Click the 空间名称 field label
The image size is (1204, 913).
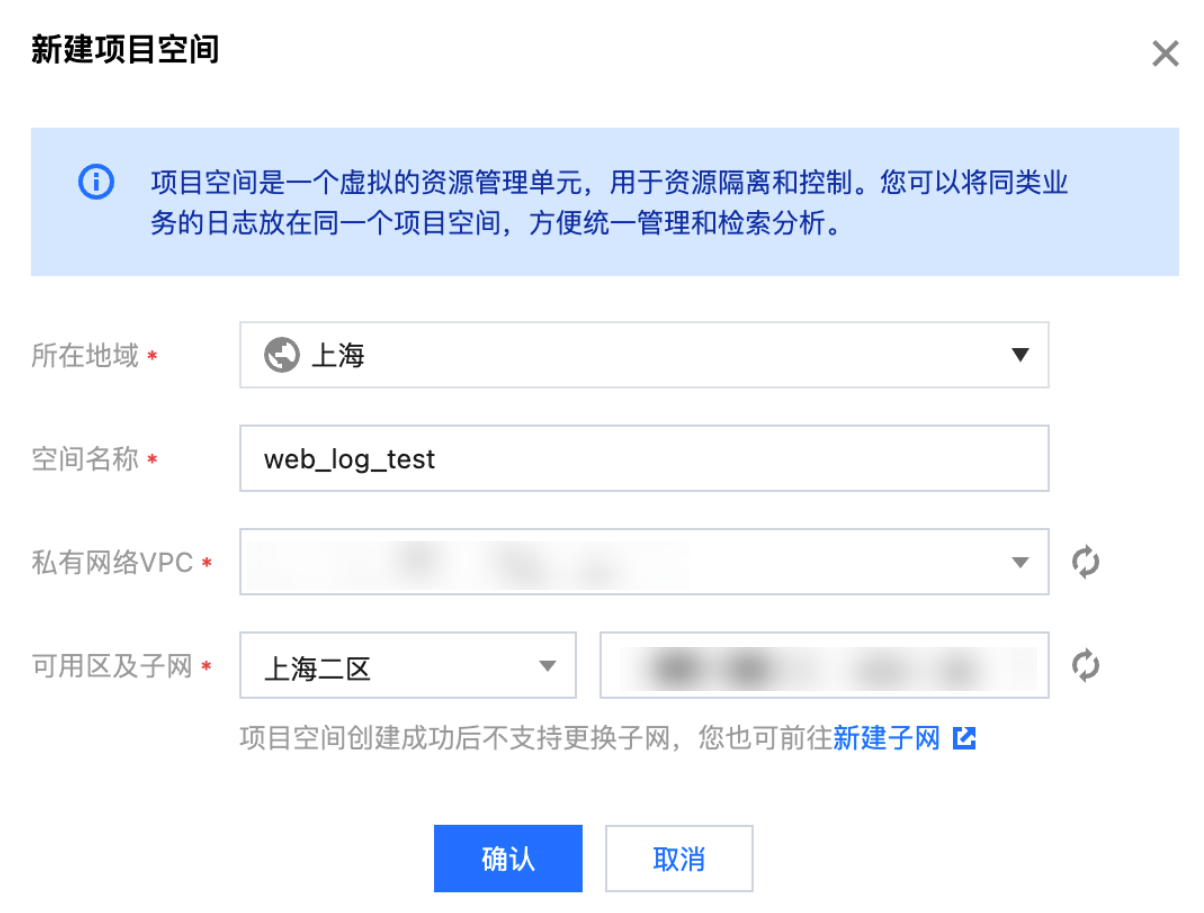tap(85, 460)
